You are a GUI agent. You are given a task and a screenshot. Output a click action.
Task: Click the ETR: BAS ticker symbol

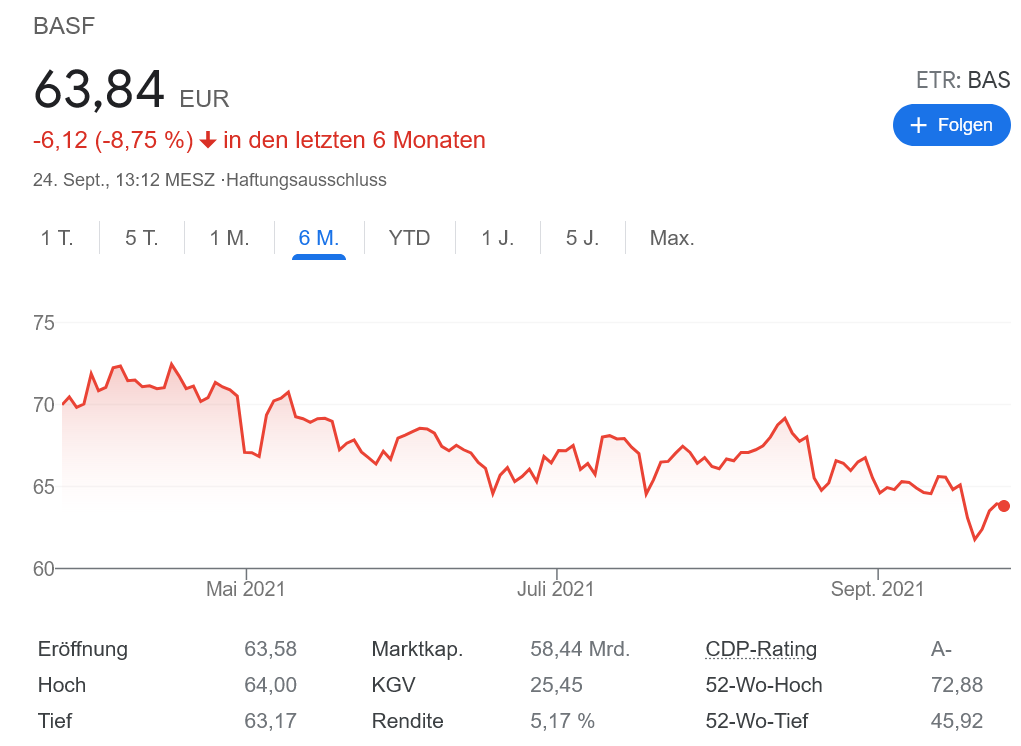963,81
